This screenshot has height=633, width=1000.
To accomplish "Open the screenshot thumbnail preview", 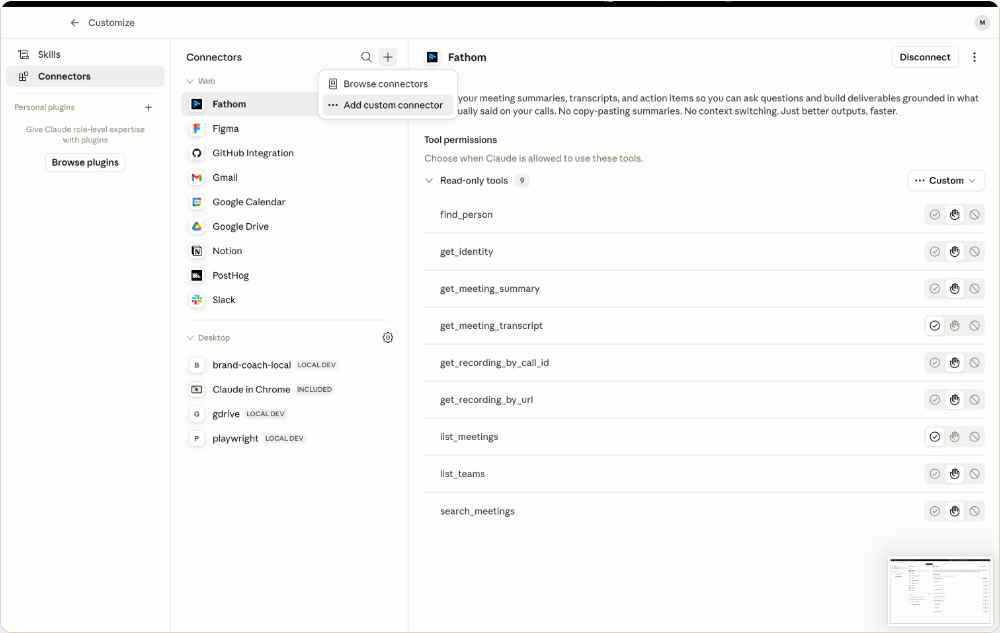I will (x=941, y=591).
